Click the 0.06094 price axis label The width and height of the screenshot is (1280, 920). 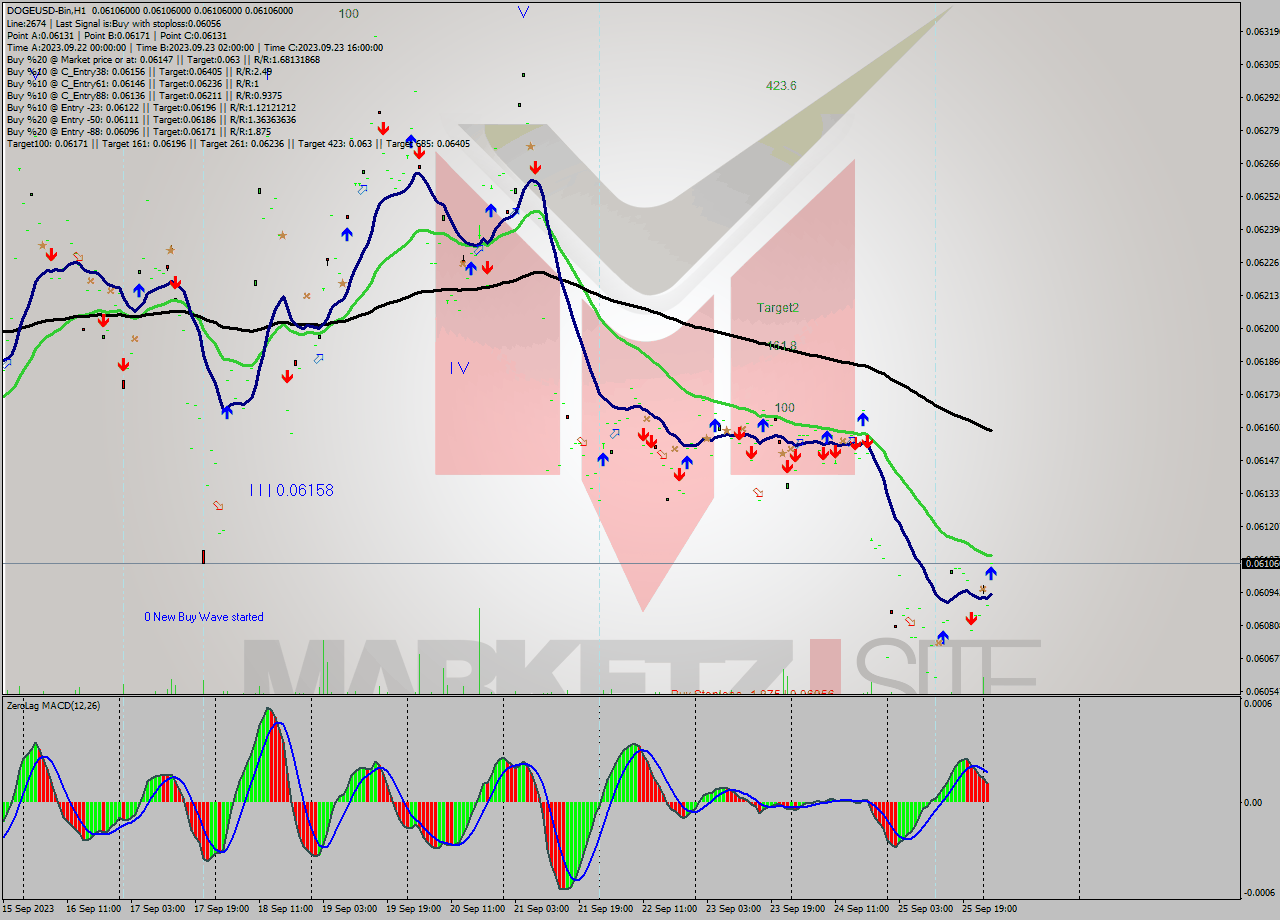(x=1263, y=592)
